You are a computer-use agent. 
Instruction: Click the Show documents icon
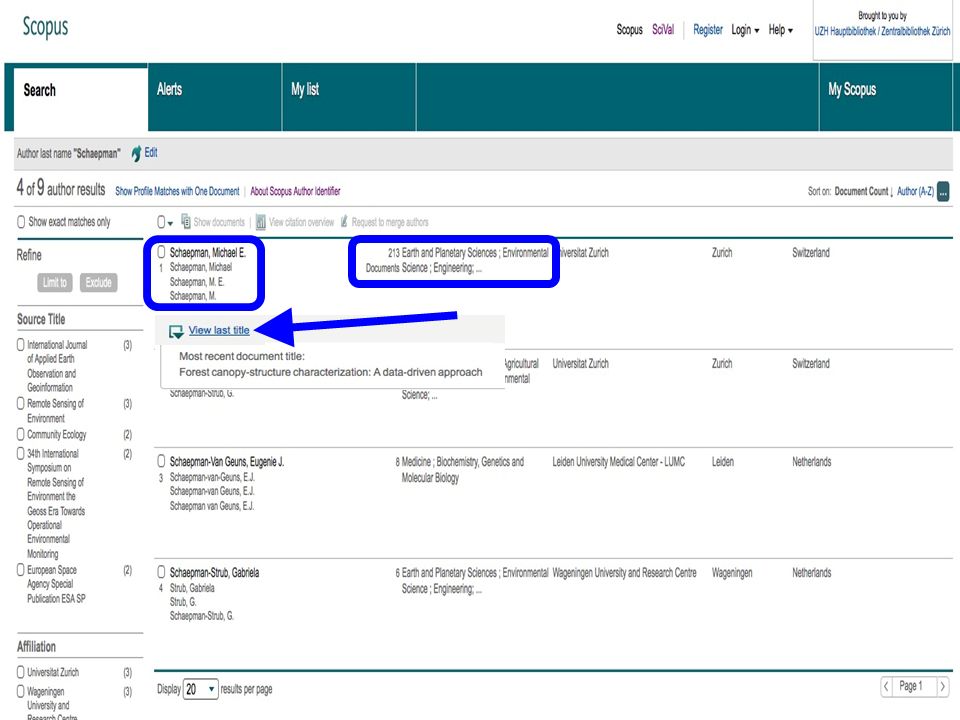pos(186,222)
